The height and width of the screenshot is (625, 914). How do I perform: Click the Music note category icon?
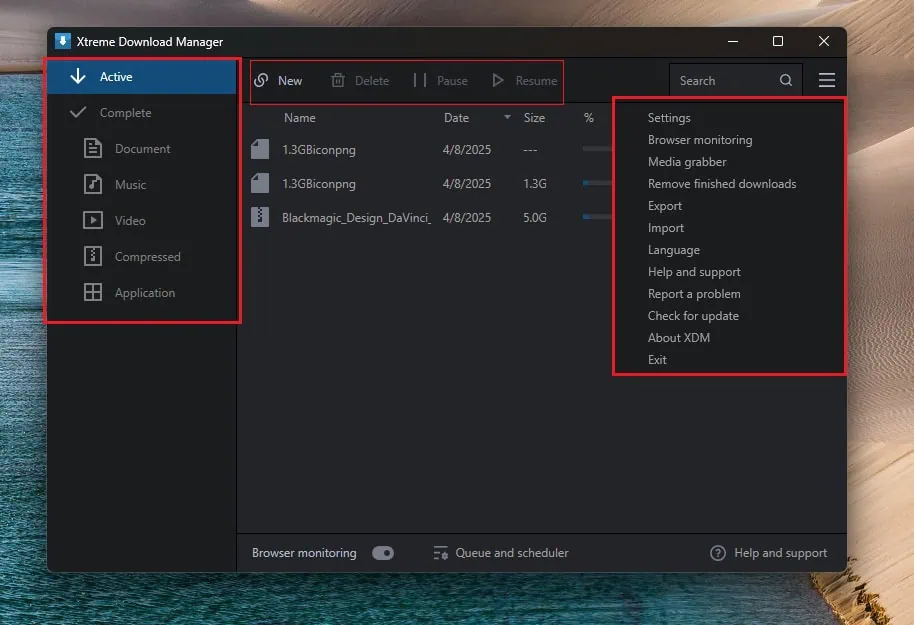tap(93, 184)
